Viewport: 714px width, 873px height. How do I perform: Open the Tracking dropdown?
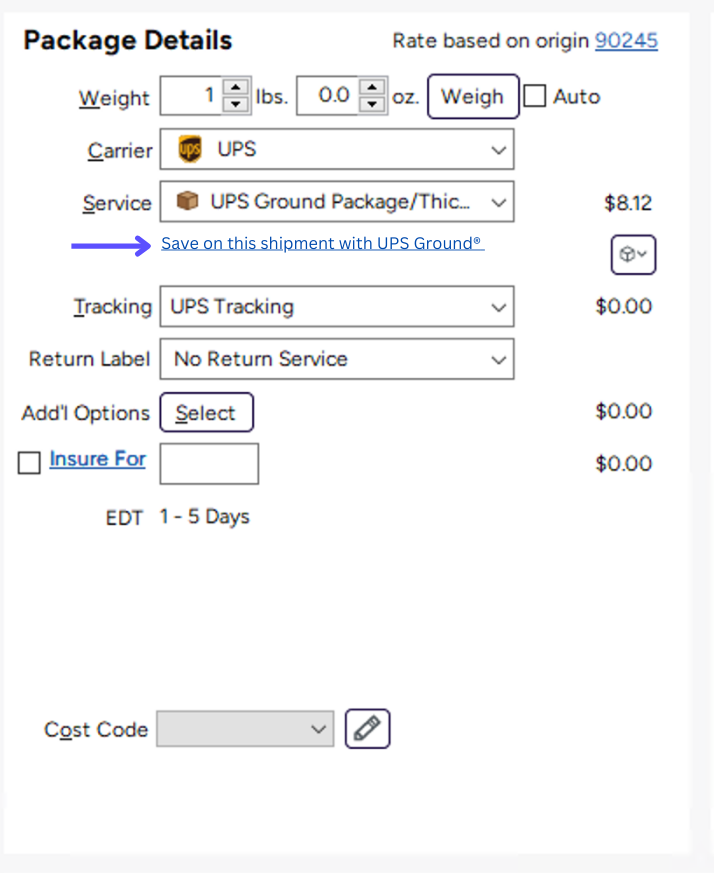498,307
